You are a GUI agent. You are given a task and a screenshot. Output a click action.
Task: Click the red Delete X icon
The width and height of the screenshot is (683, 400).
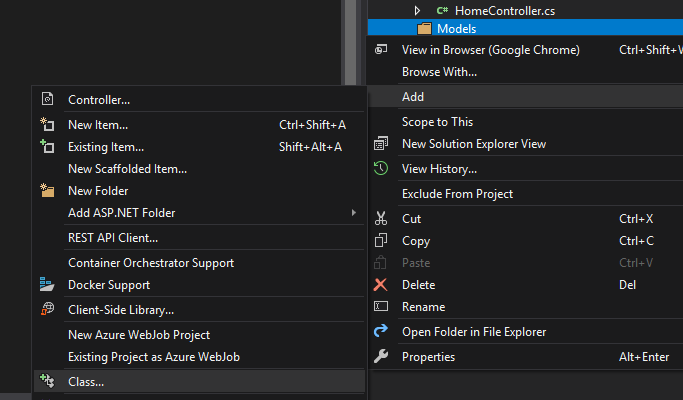pyautogui.click(x=380, y=285)
